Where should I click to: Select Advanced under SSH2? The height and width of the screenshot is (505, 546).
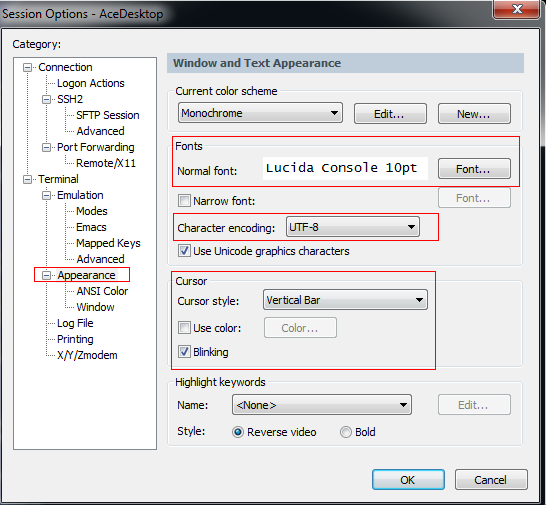[100, 131]
